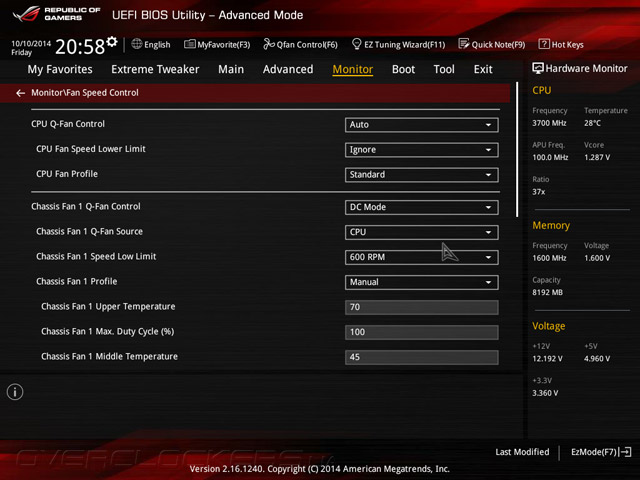Viewport: 640px width, 480px height.
Task: Open Chassis Fan 1 Q-Fan Control dropdown
Action: (x=422, y=207)
